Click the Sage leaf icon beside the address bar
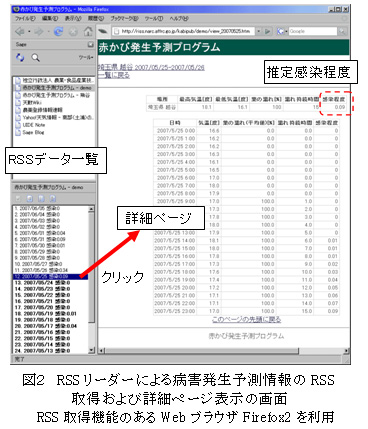Image resolution: width=368 pixels, height=429 pixels. pyautogui.click(x=103, y=31)
